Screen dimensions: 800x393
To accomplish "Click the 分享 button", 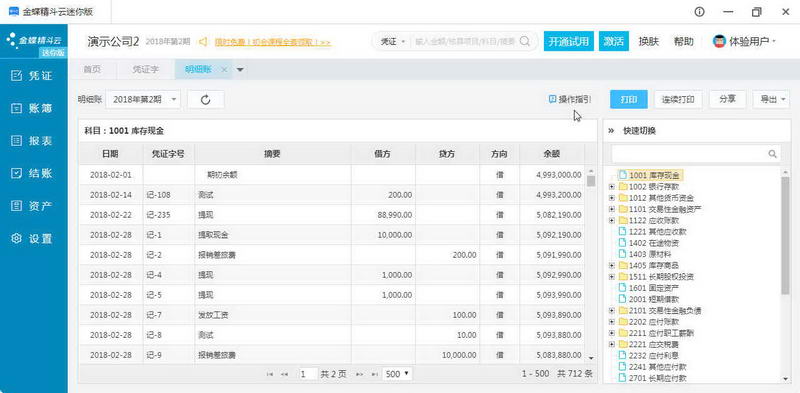I will click(x=728, y=100).
